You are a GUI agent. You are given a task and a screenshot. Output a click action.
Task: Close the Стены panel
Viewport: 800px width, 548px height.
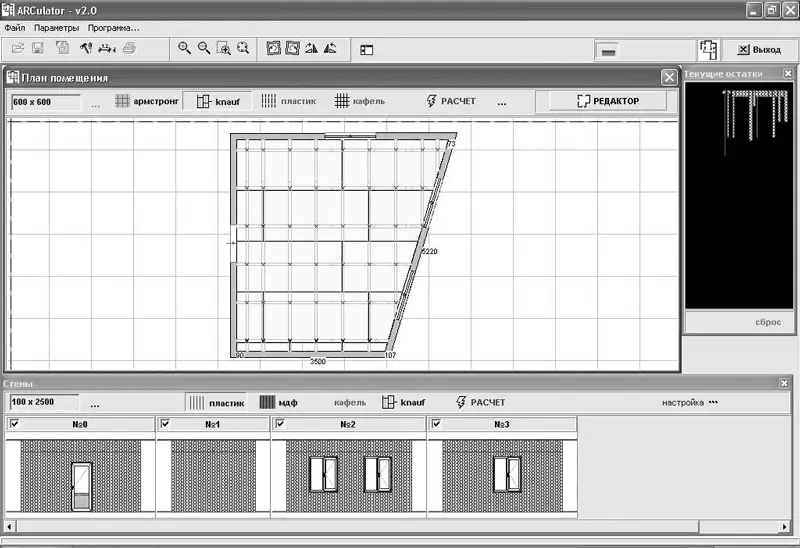[x=784, y=383]
